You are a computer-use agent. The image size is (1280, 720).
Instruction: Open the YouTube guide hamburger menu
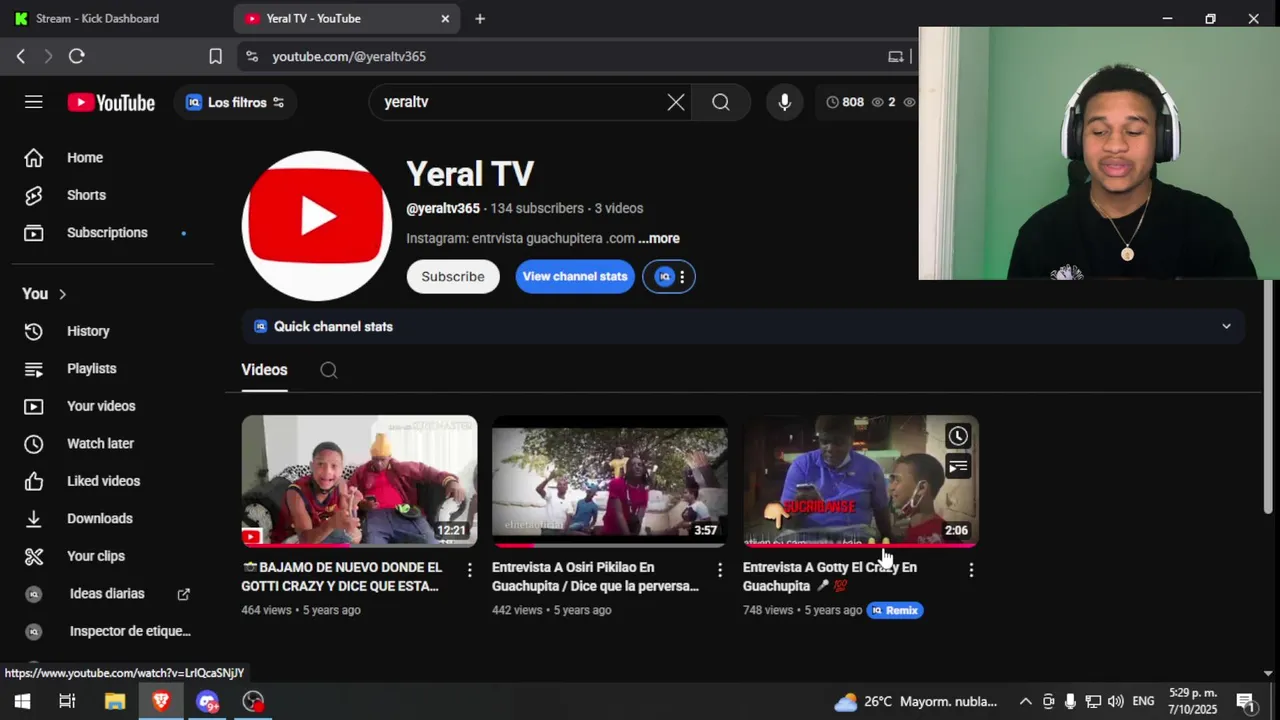[34, 102]
